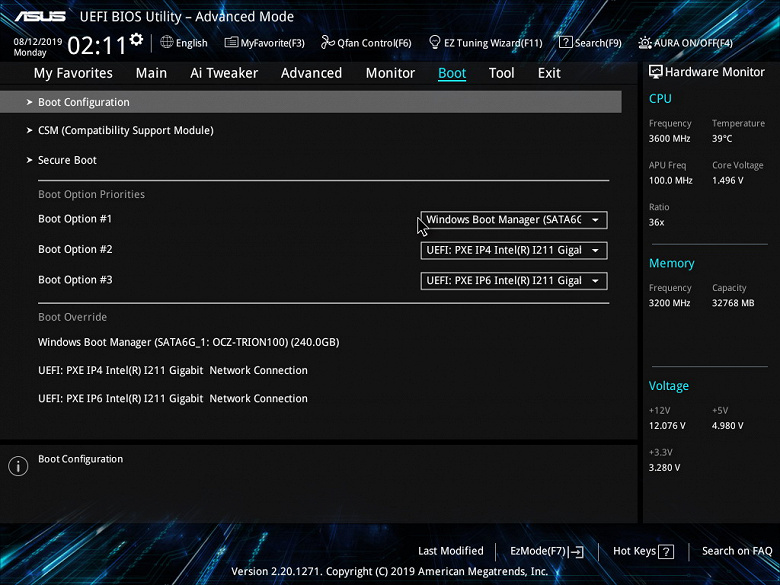This screenshot has width=780, height=585.
Task: Click the 100.0 MHz APU Freq value
Action: point(671,181)
